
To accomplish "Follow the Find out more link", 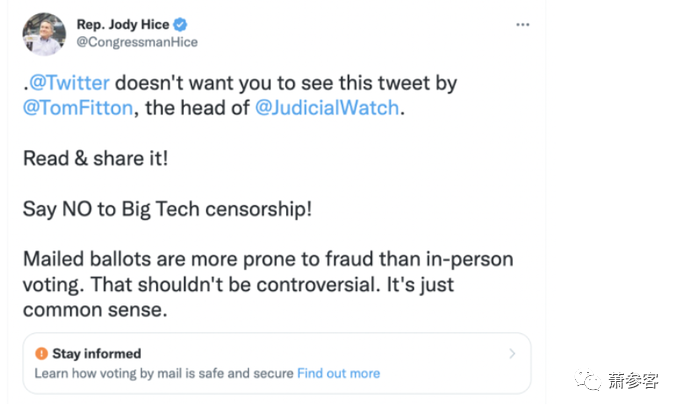I will click(338, 373).
